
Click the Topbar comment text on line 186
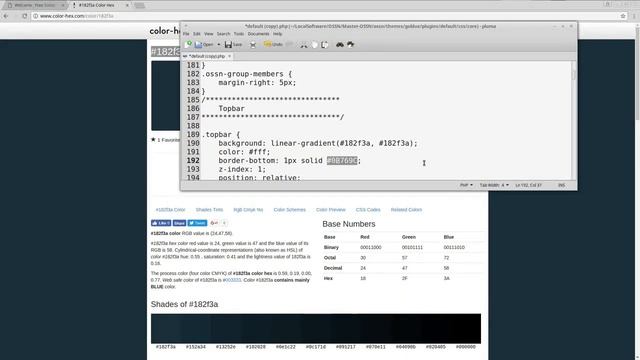231,109
